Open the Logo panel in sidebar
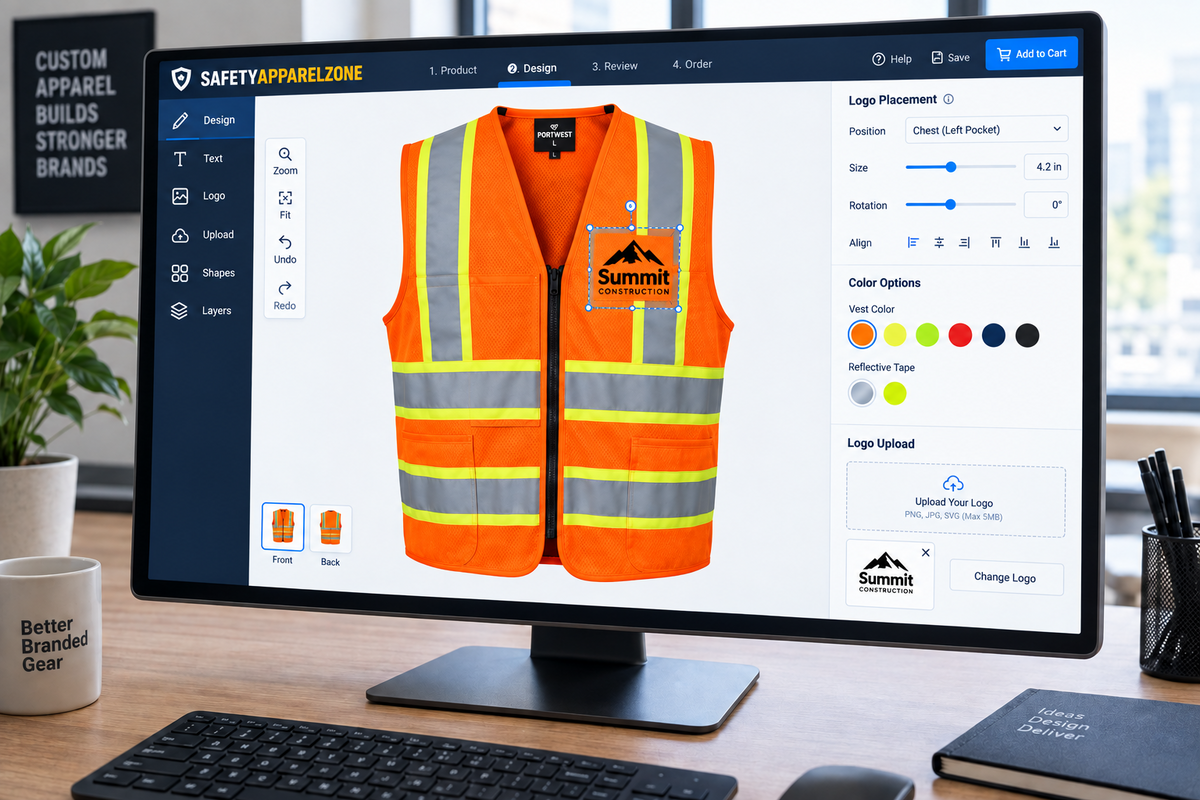 click(200, 196)
